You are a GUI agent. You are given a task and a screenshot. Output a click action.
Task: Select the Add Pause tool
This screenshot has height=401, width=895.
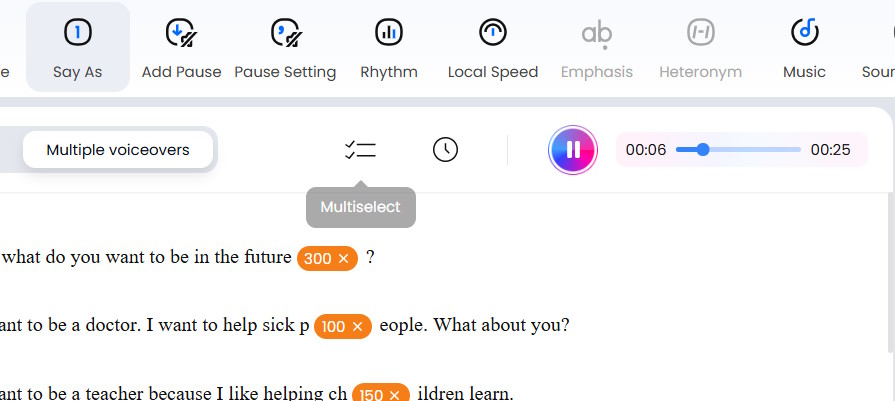(181, 33)
